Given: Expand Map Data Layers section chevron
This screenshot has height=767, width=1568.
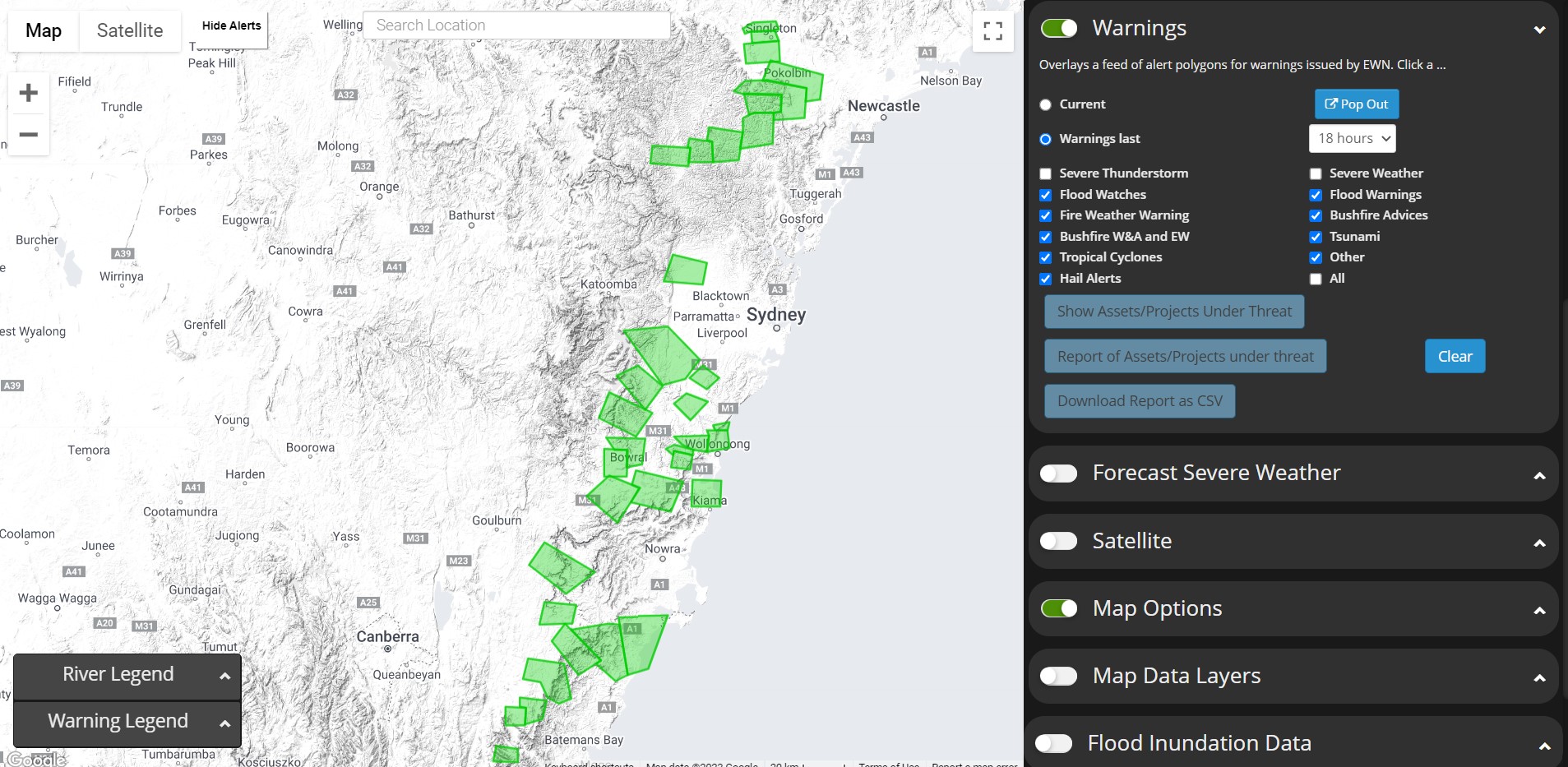Looking at the screenshot, I should (x=1539, y=677).
